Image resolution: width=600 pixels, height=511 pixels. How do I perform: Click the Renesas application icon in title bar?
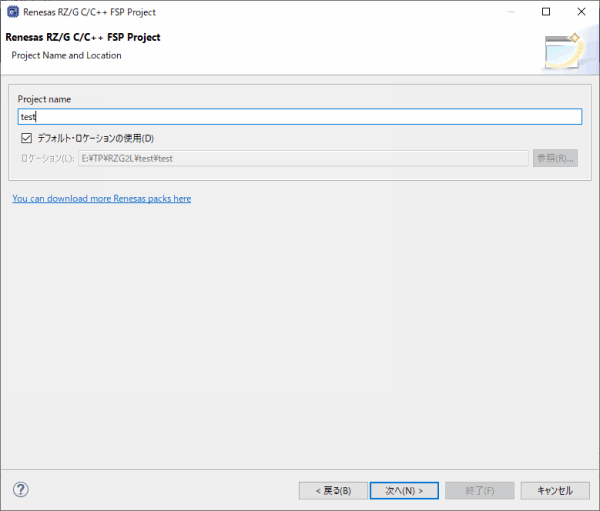[13, 12]
